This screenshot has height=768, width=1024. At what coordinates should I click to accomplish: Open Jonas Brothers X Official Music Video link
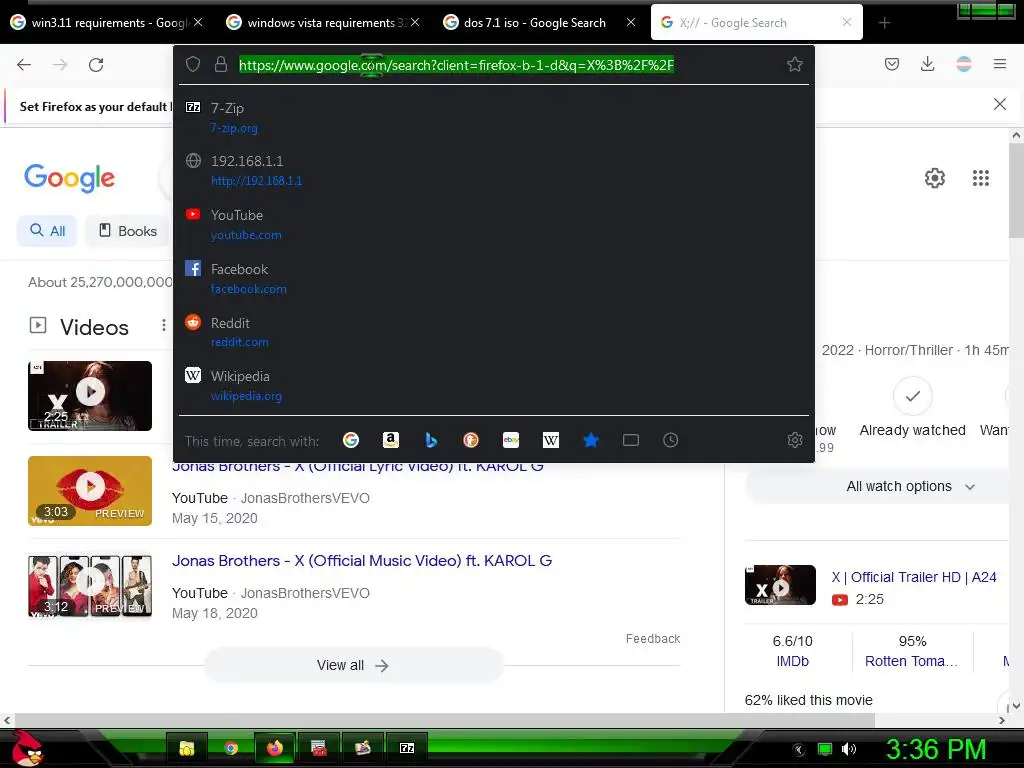[x=362, y=561]
